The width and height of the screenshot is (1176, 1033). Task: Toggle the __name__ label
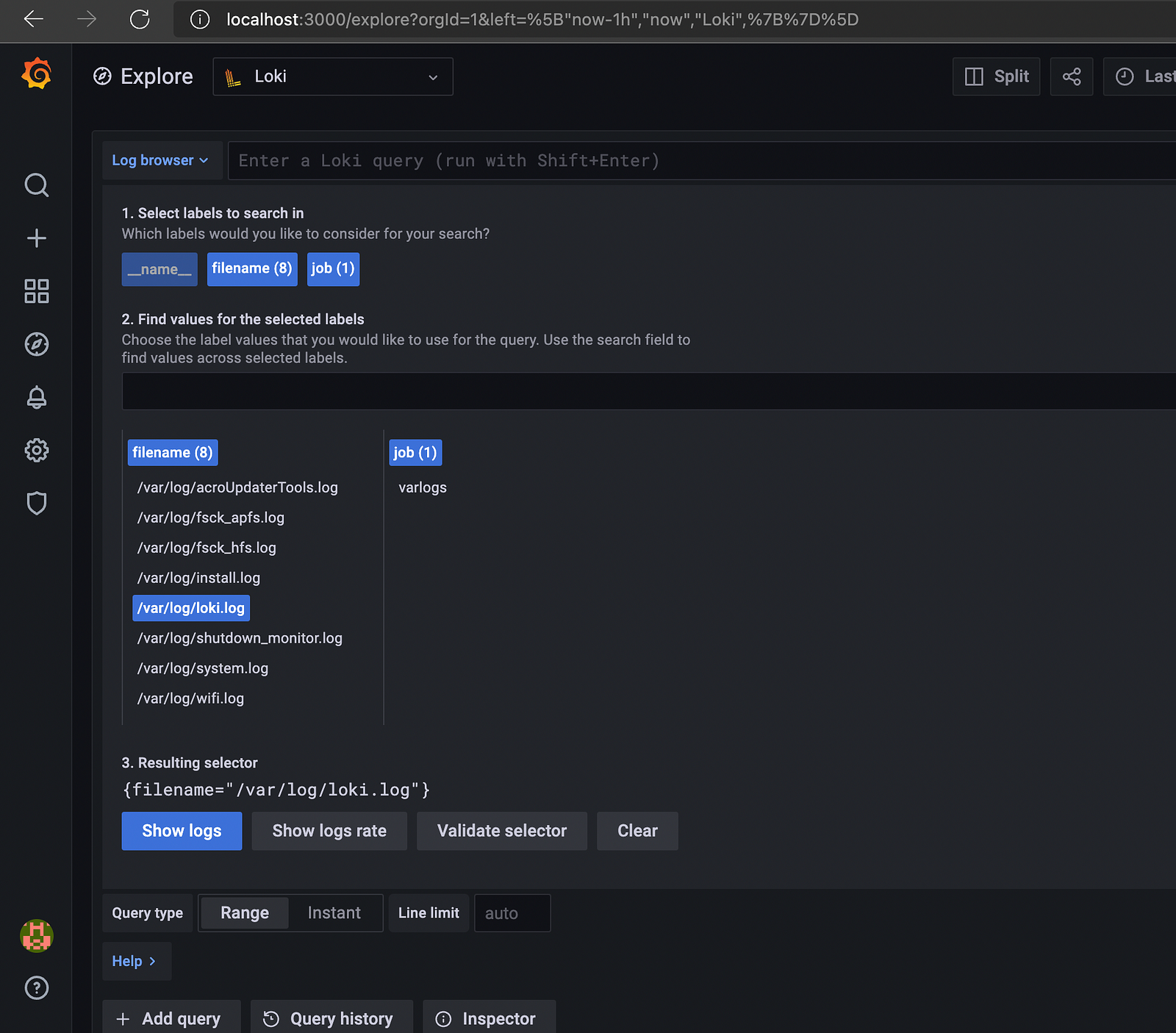point(159,269)
